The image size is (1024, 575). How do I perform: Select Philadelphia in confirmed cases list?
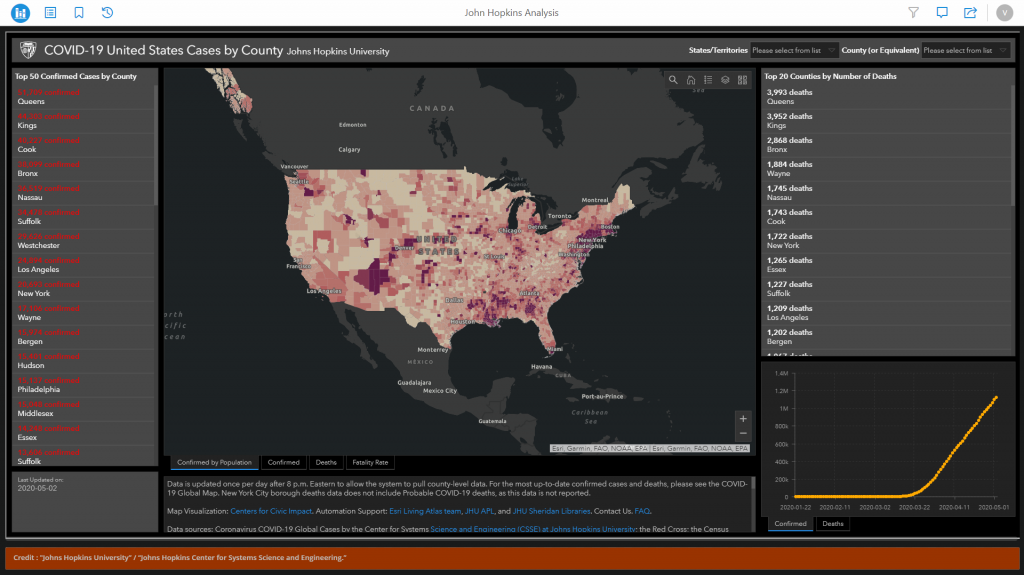point(84,385)
